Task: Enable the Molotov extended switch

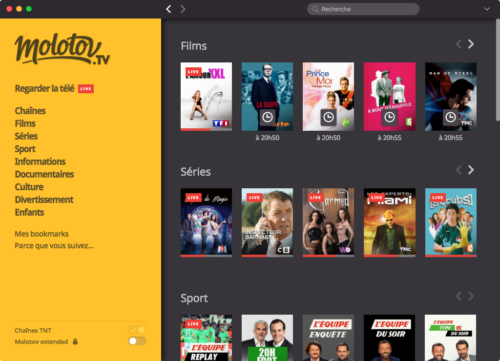Action: coord(137,341)
